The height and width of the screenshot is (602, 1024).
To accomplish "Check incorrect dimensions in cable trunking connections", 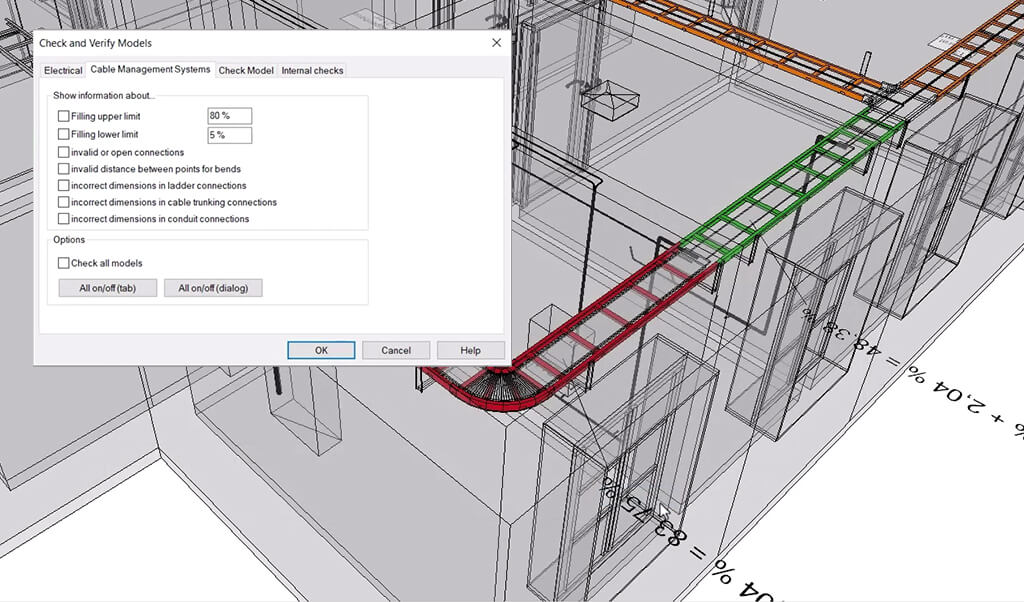I will pyautogui.click(x=64, y=202).
